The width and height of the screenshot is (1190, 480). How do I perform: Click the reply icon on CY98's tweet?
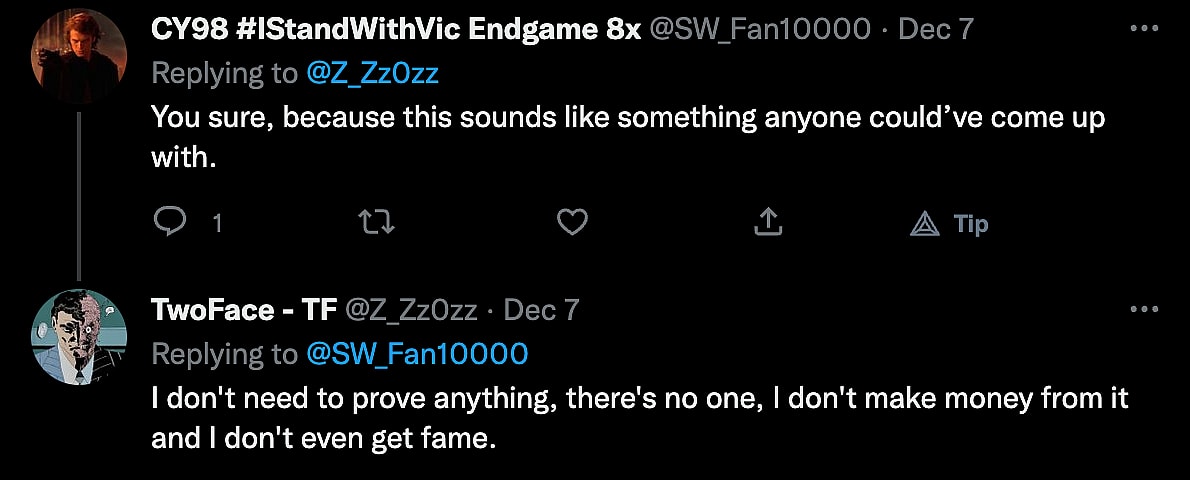point(171,222)
